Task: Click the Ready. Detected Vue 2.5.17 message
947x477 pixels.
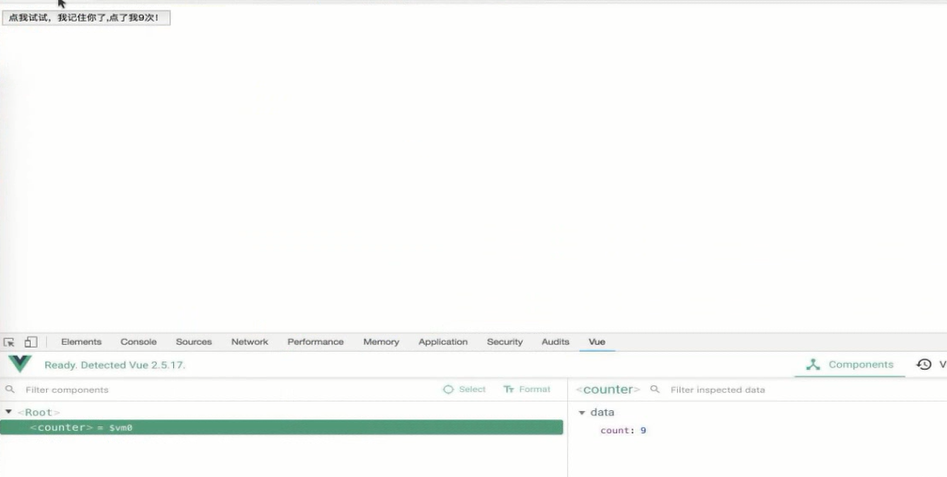Action: pyautogui.click(x=115, y=365)
